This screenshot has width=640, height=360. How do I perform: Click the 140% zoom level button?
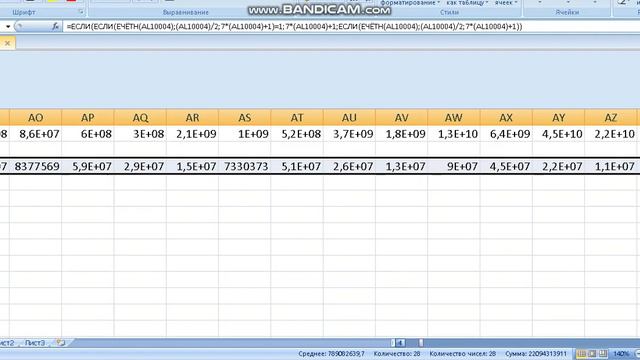(x=621, y=353)
